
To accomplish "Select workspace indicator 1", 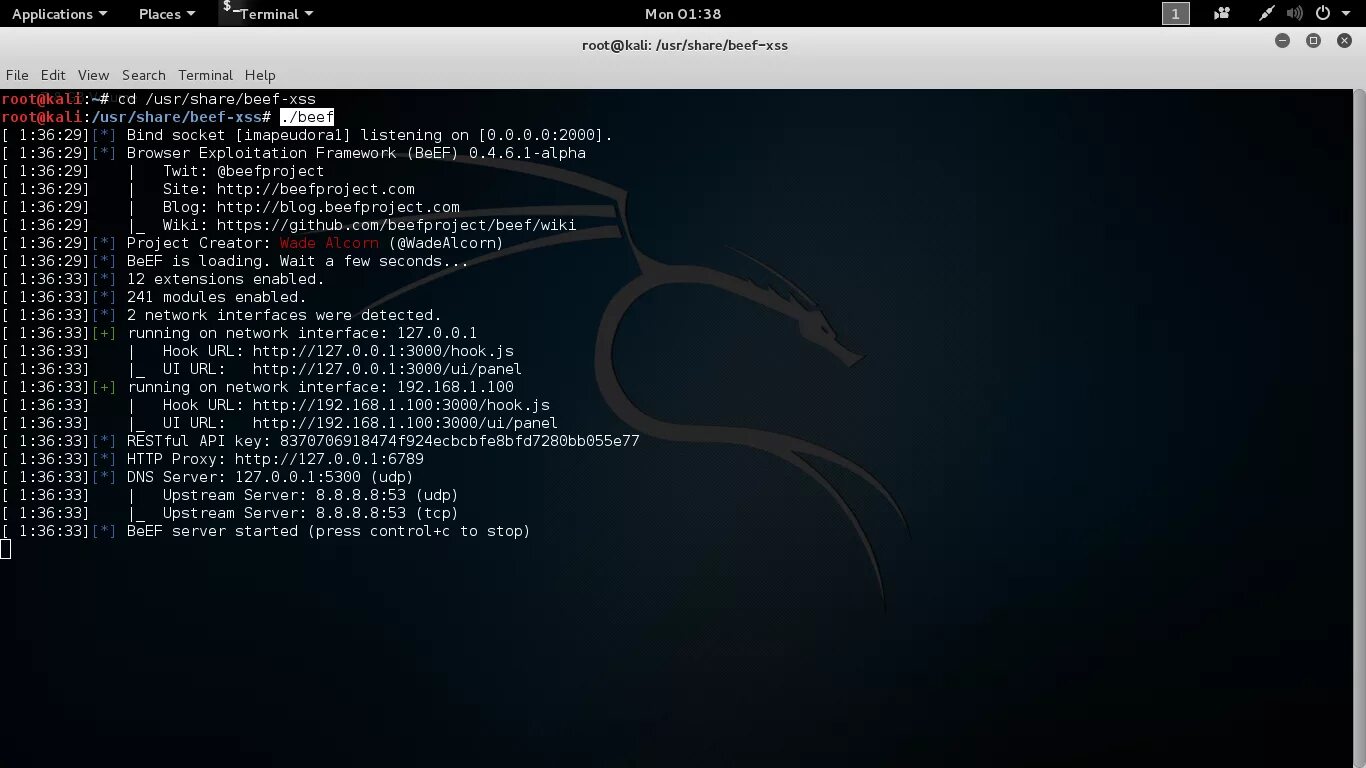I will coord(1175,14).
